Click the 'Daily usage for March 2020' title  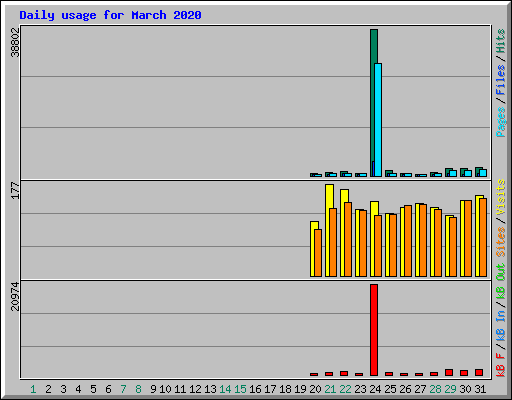click(x=110, y=15)
